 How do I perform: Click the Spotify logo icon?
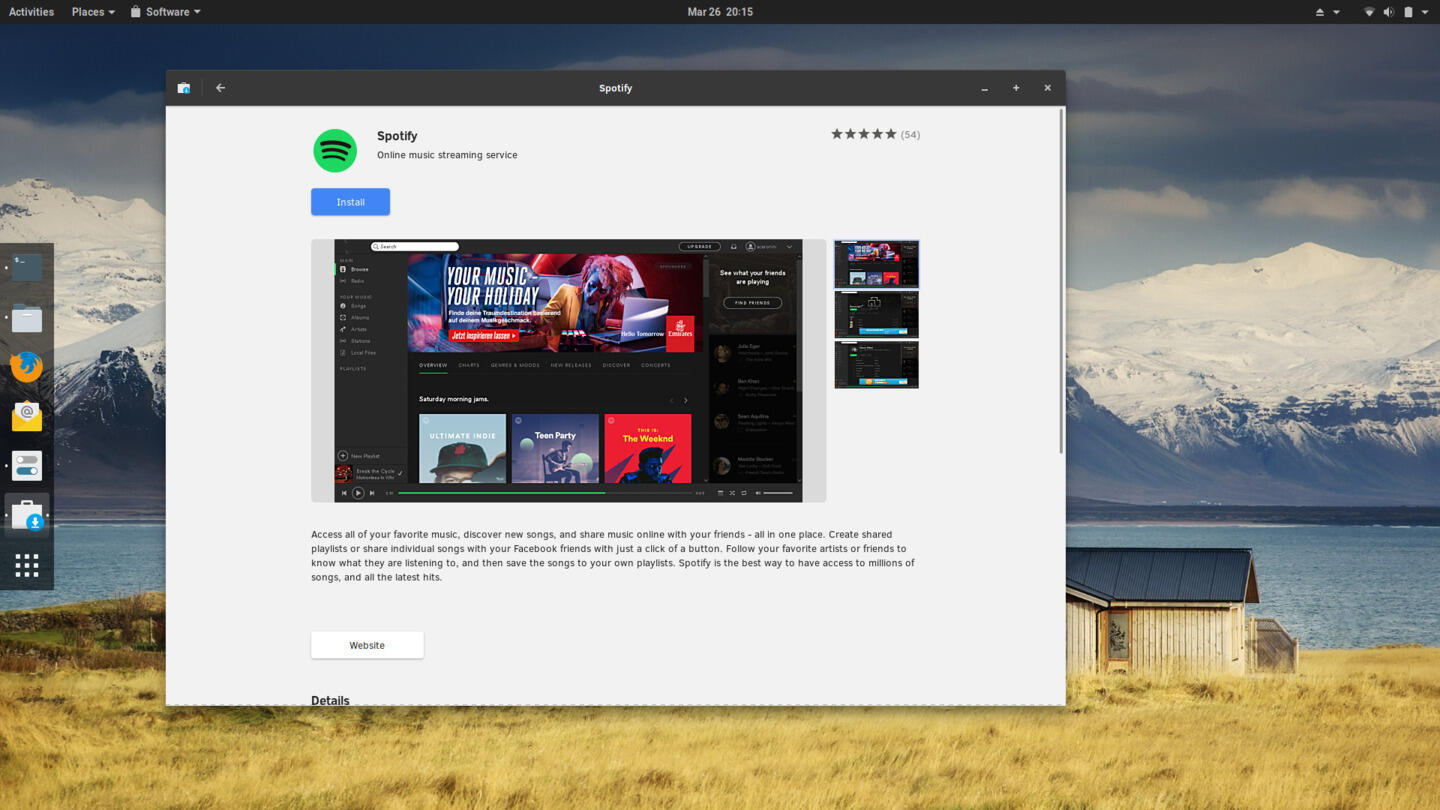335,151
